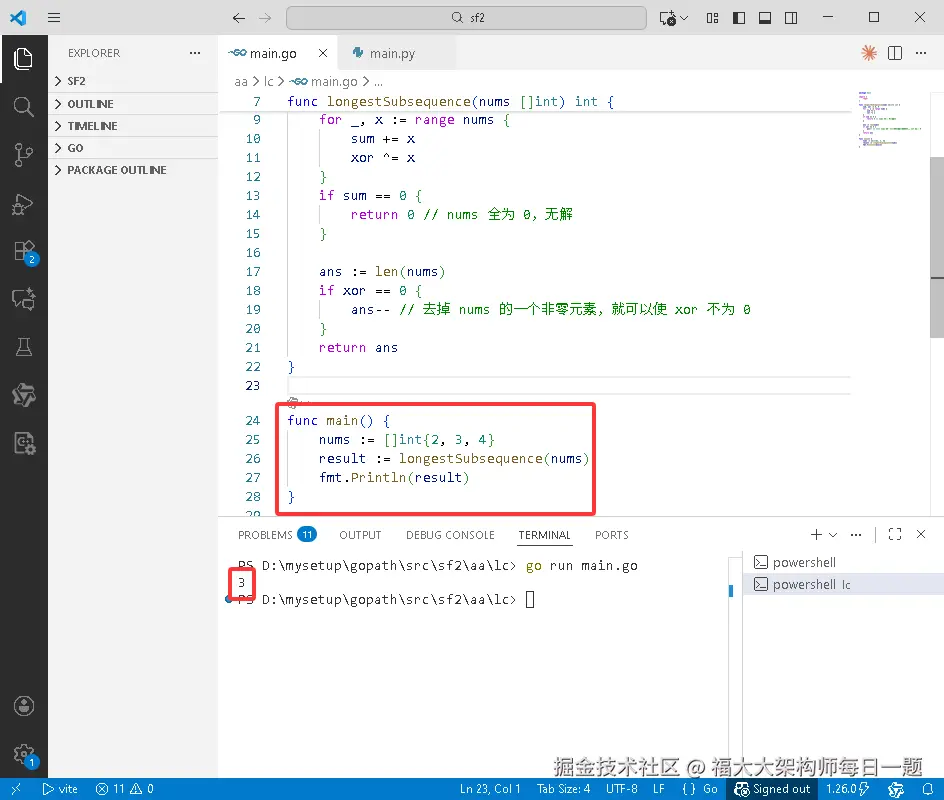Change LF end of line sequence
This screenshot has height=800, width=944.
pos(659,789)
